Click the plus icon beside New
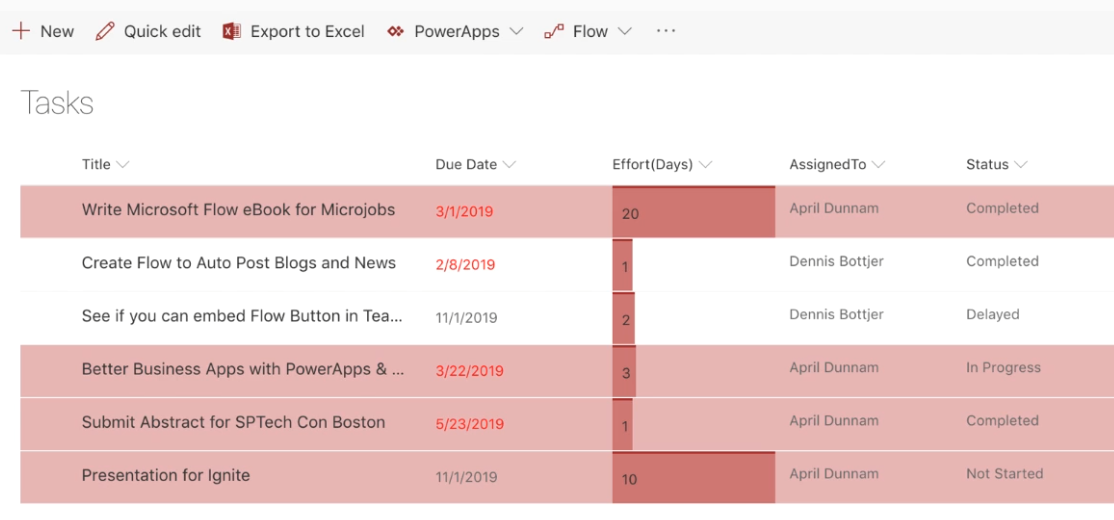This screenshot has width=1114, height=520. (21, 31)
